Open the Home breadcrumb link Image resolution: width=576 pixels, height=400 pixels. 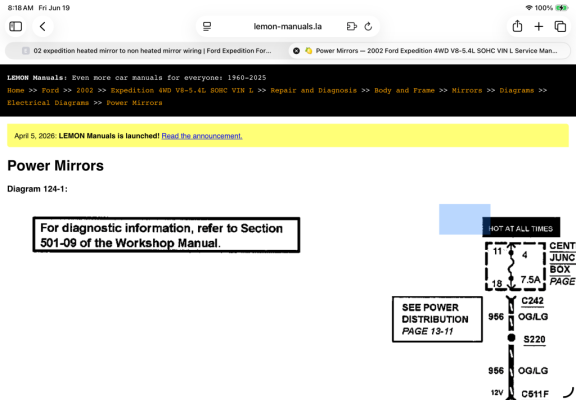tap(15, 90)
